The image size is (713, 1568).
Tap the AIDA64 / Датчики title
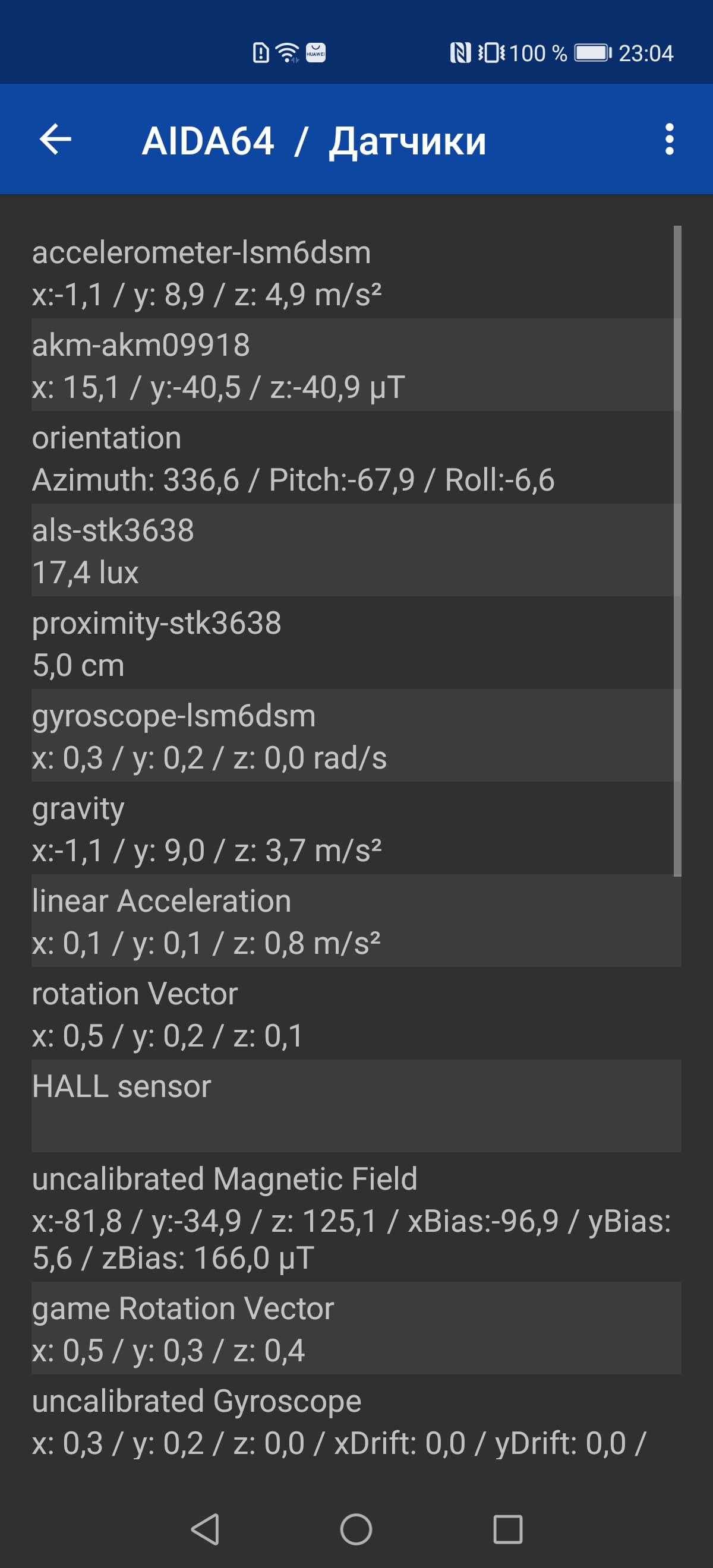click(x=314, y=141)
